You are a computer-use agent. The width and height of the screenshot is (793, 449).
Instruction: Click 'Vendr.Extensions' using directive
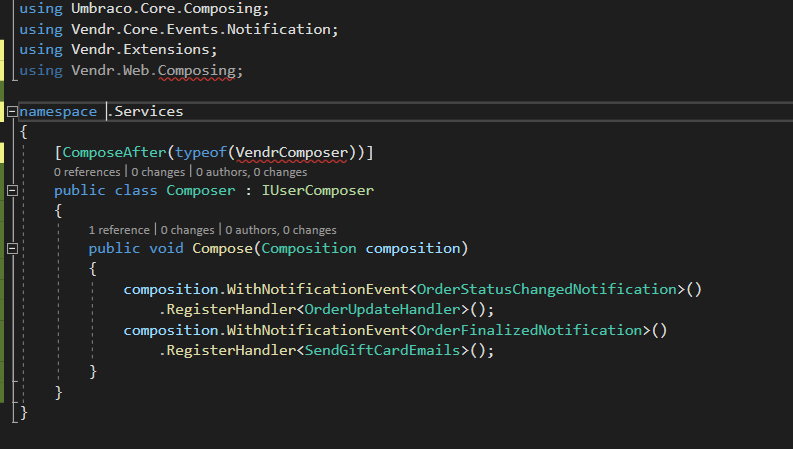pyautogui.click(x=140, y=50)
